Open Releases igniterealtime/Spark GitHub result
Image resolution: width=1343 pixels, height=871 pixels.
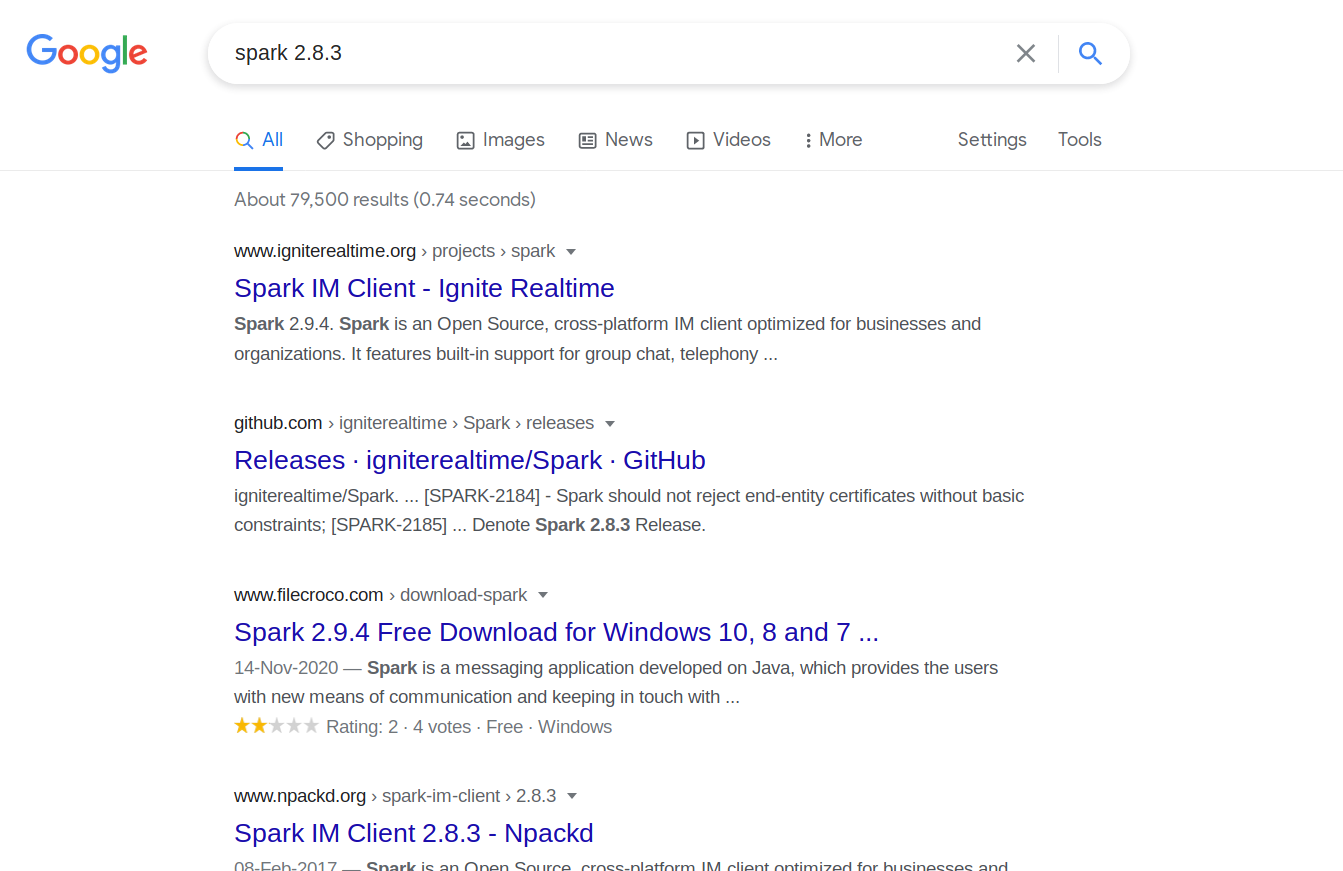pyautogui.click(x=470, y=460)
